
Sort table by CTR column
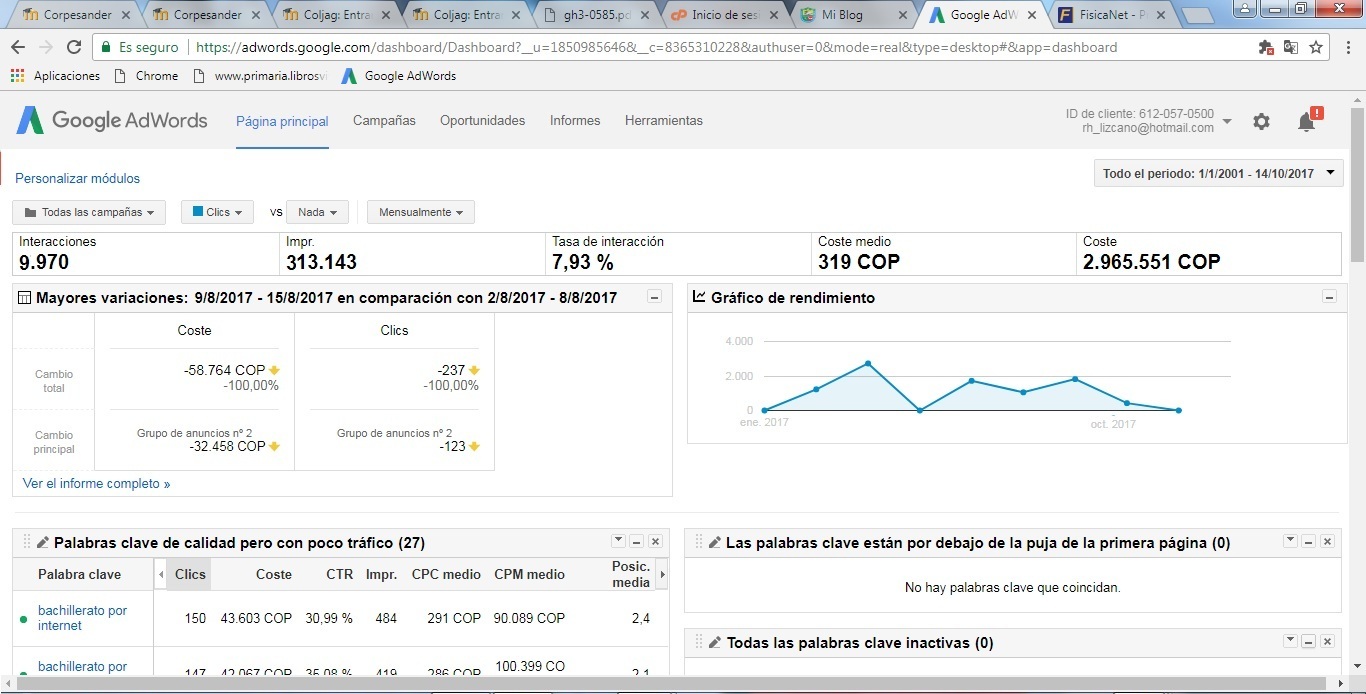(339, 574)
